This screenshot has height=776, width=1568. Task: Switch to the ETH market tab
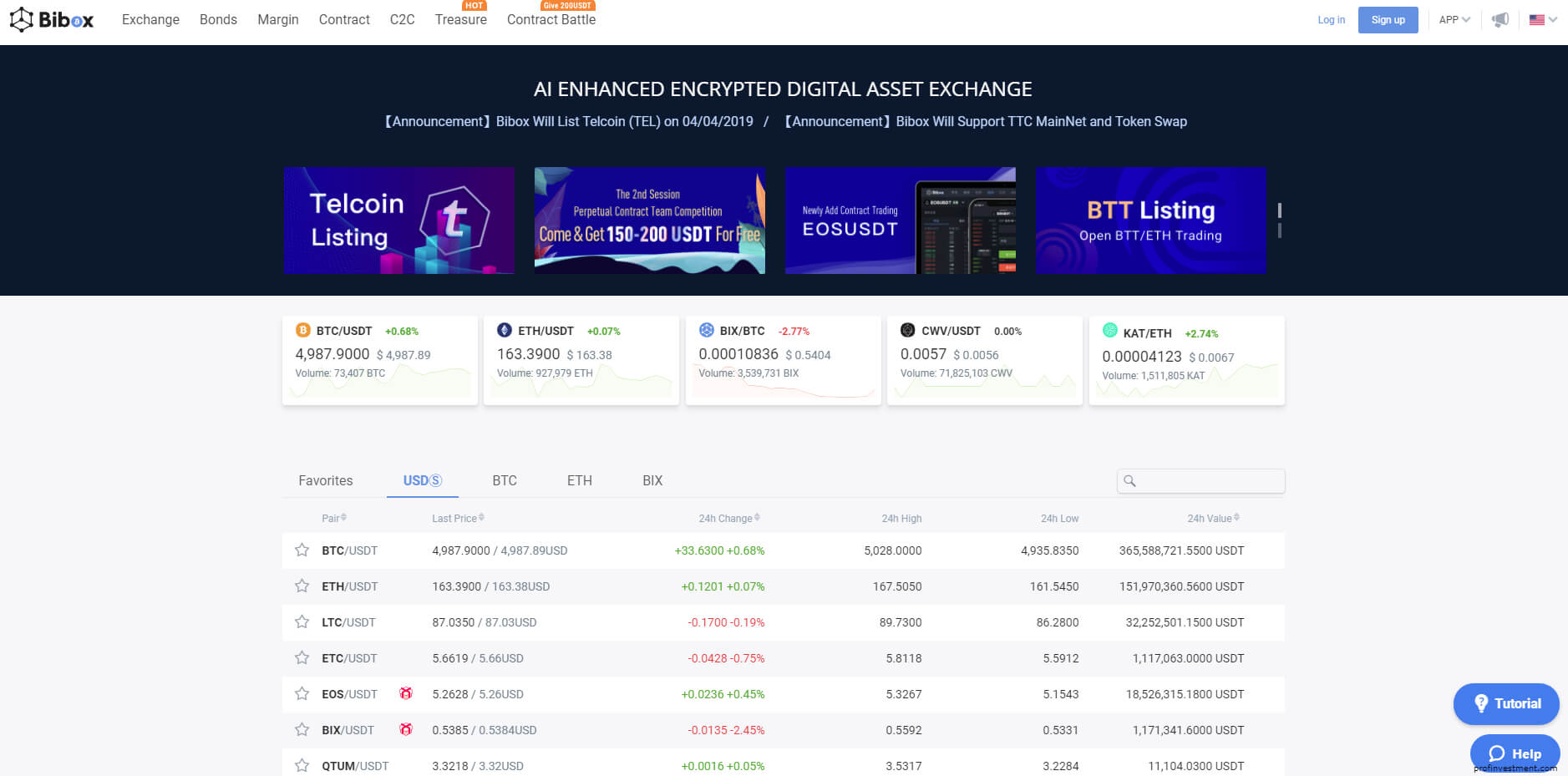pos(580,480)
